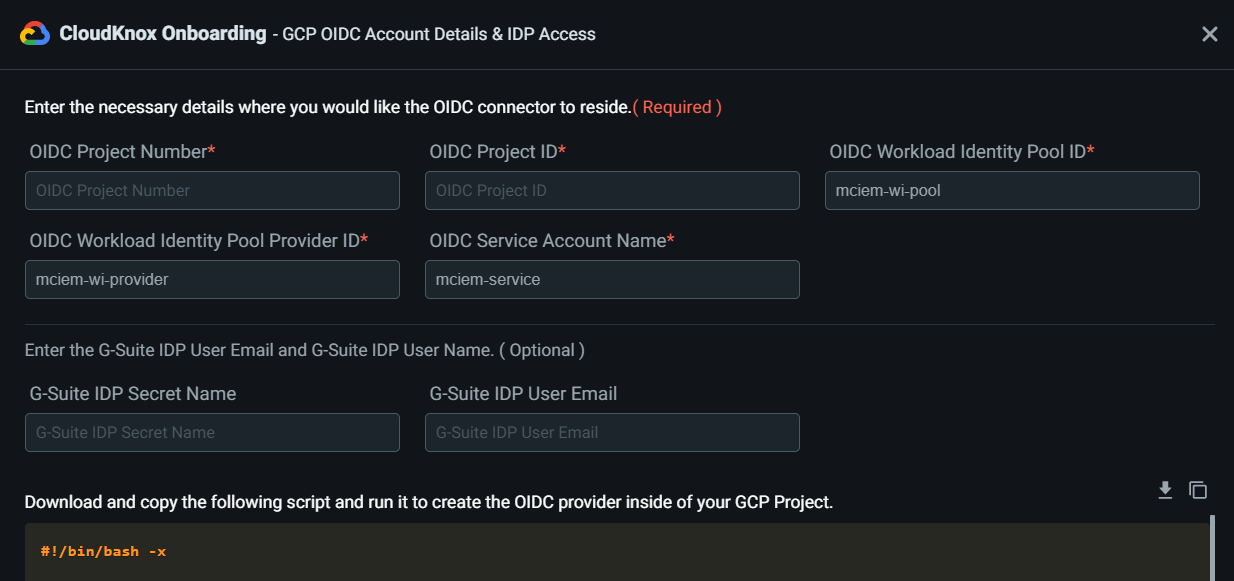Focus the G-Suite IDP User Email input
Viewport: 1234px width, 581px height.
612,433
